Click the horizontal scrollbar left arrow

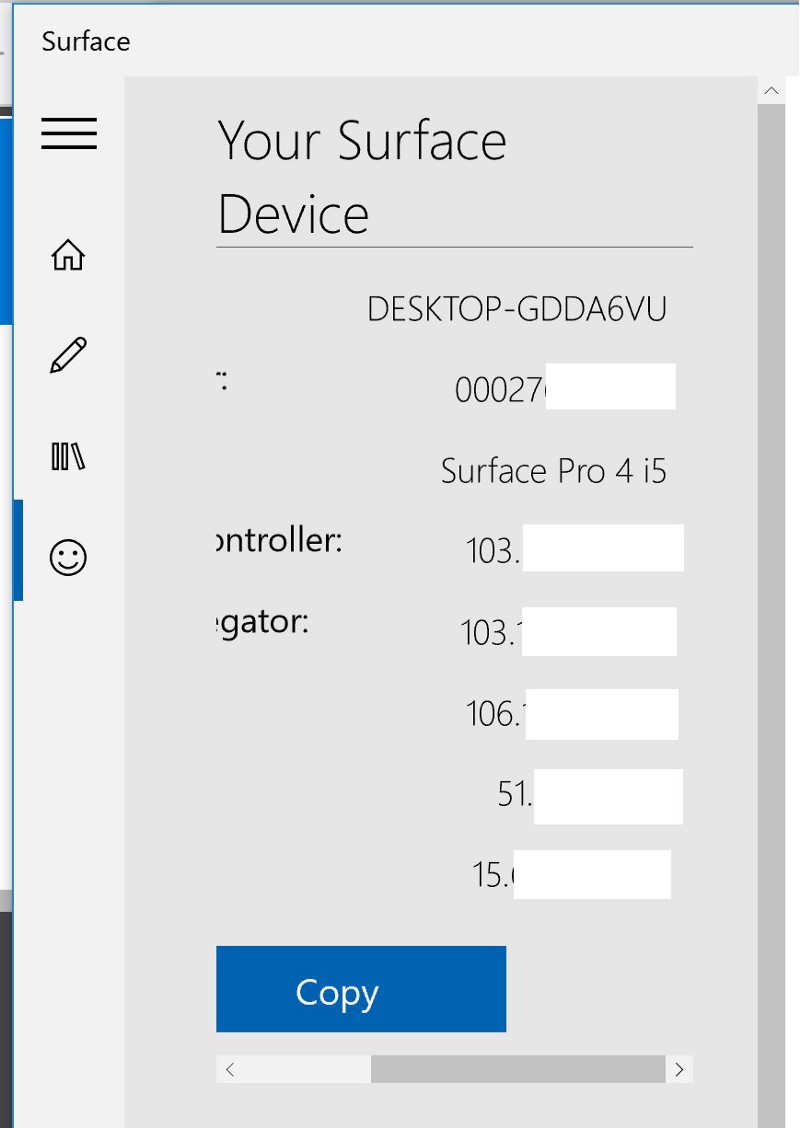pos(230,1070)
